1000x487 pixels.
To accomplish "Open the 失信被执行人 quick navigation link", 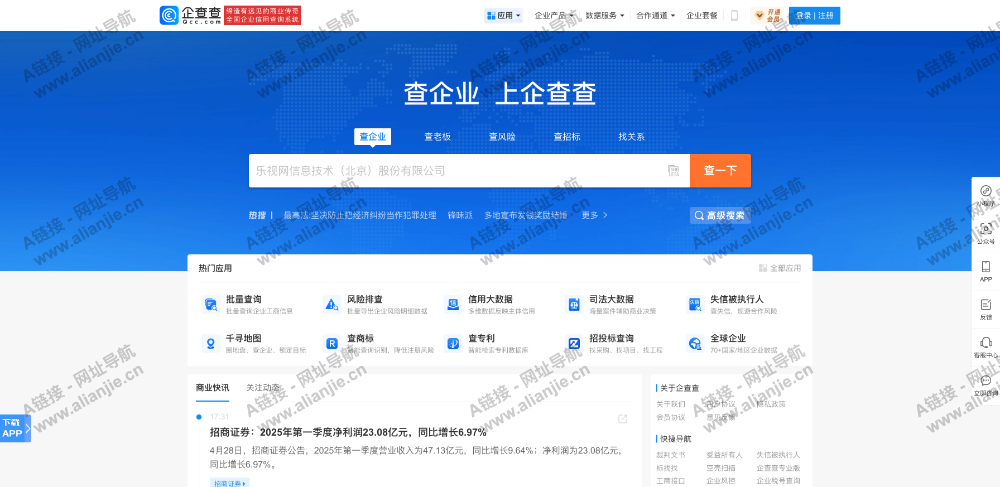I will (x=778, y=455).
